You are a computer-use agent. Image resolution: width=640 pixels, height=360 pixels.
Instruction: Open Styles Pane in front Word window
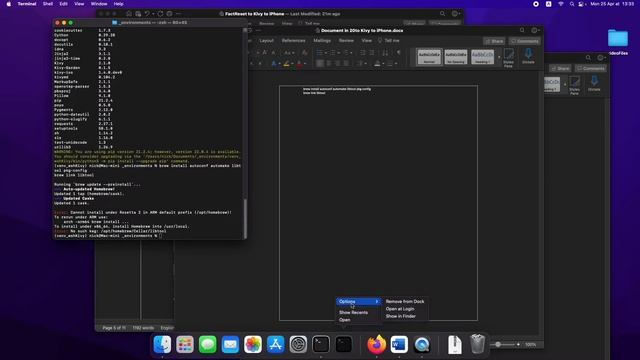(x=509, y=58)
